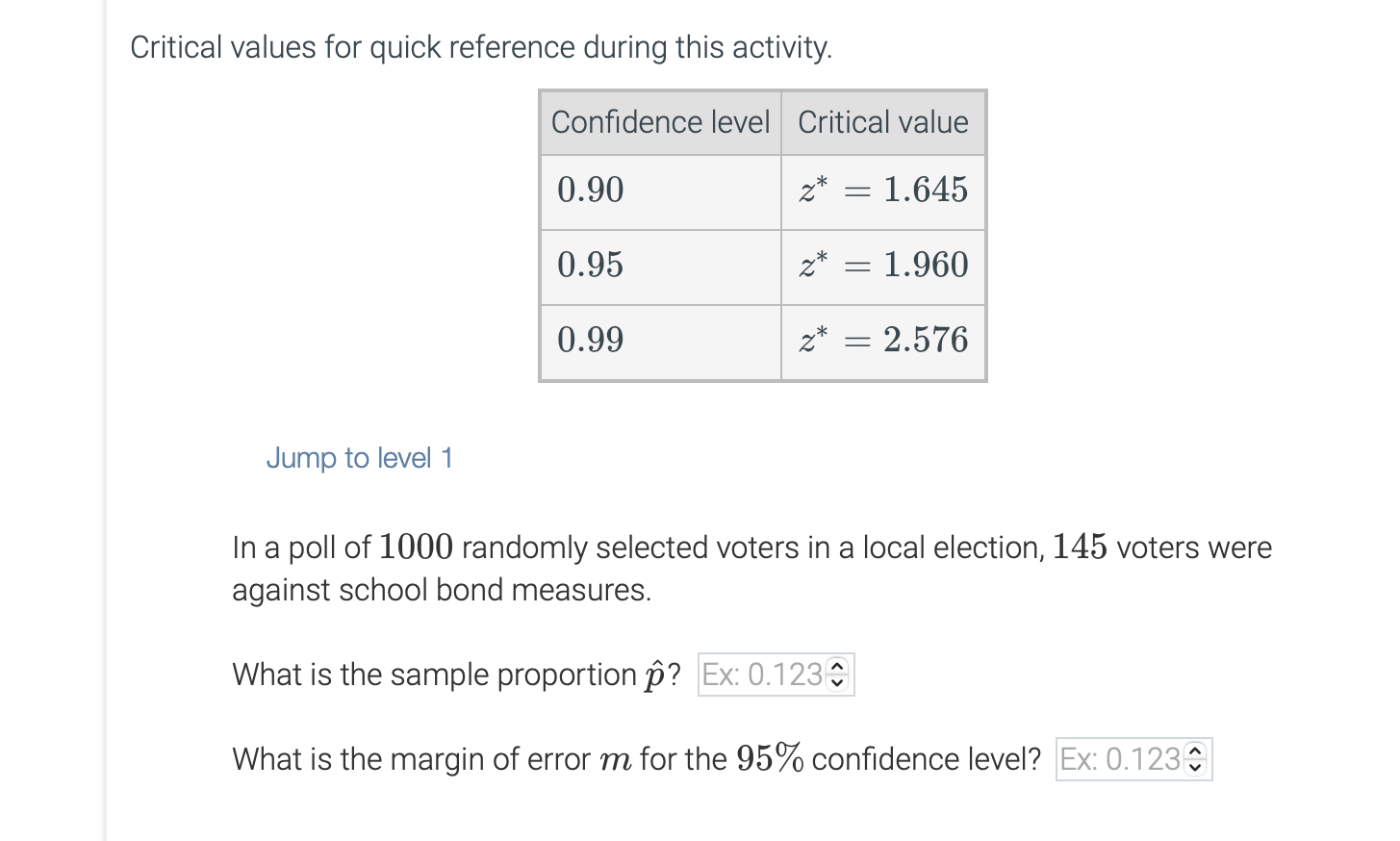Image resolution: width=1400 pixels, height=841 pixels.
Task: Click the down arrow on the margin of error stepper
Action: tap(1194, 767)
